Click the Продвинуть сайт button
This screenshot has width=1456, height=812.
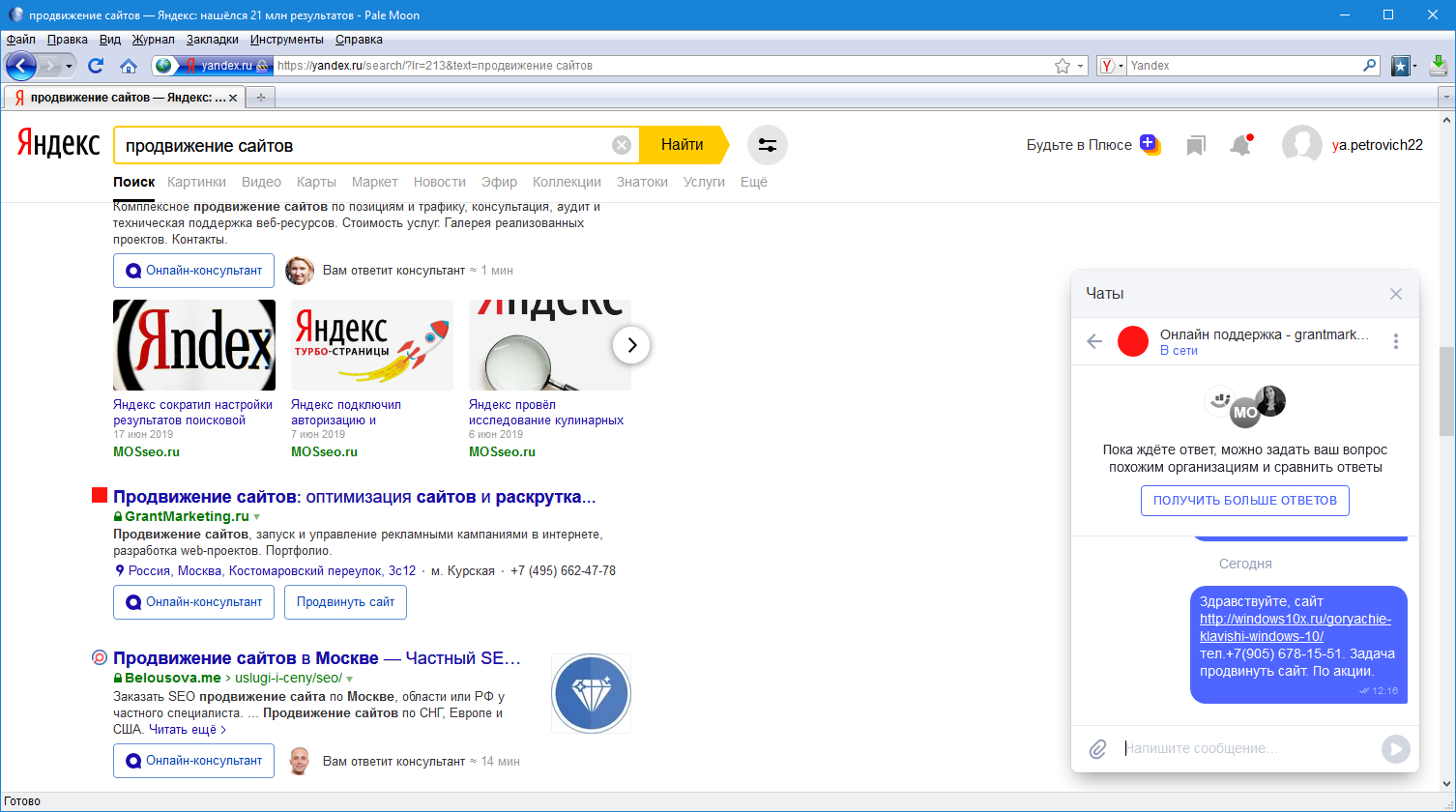346,602
